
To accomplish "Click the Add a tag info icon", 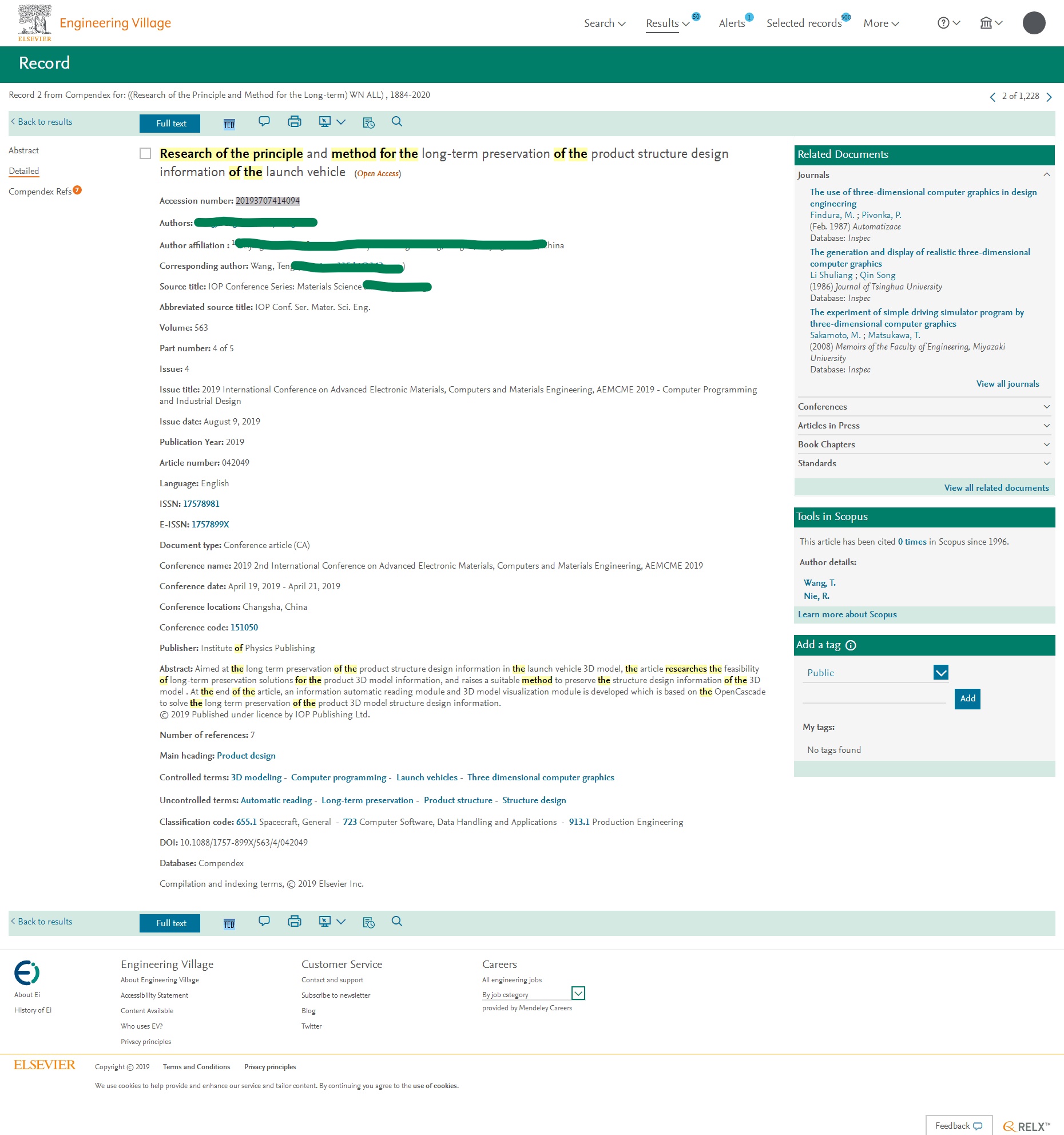I will pyautogui.click(x=851, y=645).
